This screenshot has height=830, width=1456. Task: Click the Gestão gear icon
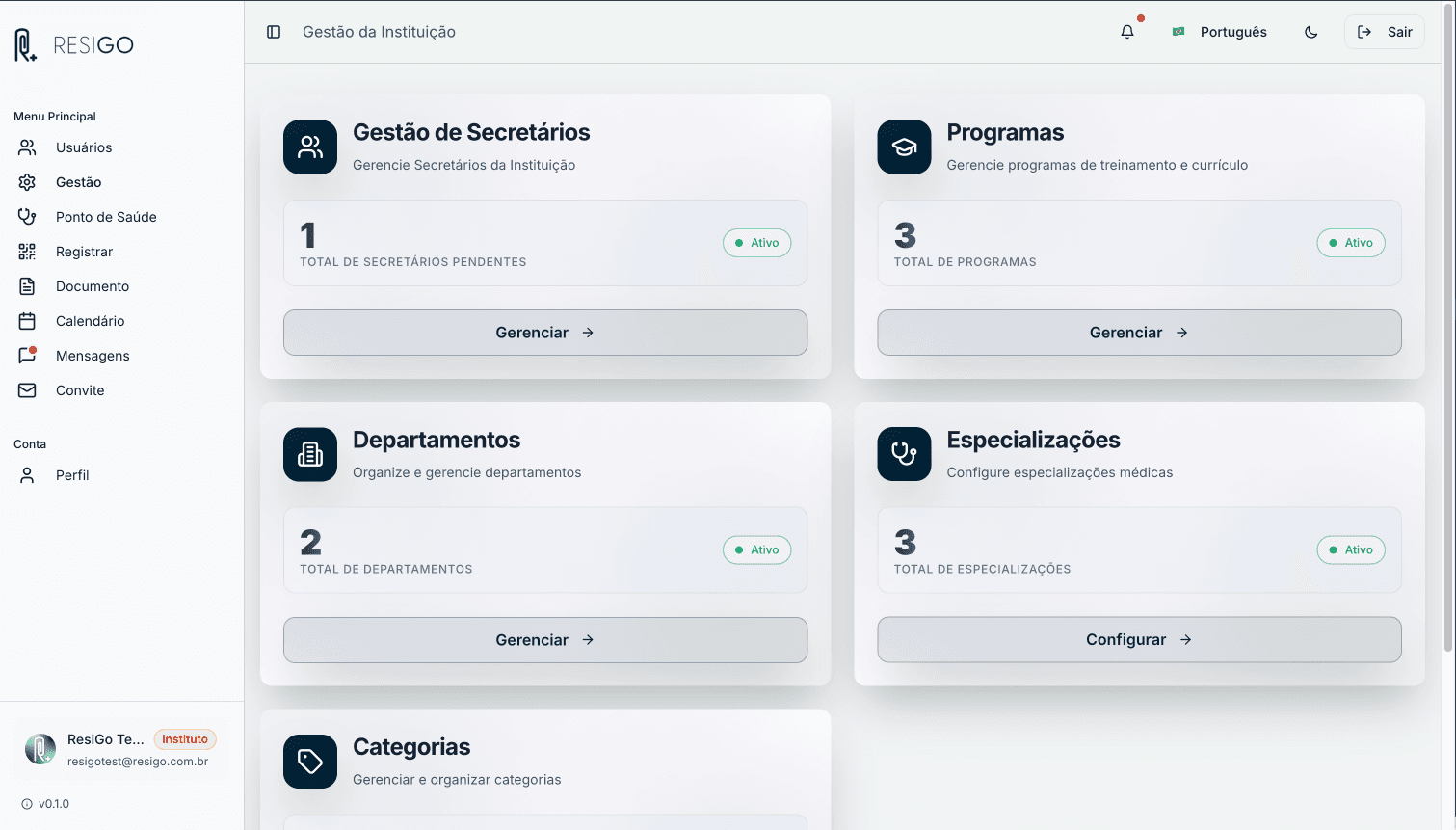pos(27,182)
